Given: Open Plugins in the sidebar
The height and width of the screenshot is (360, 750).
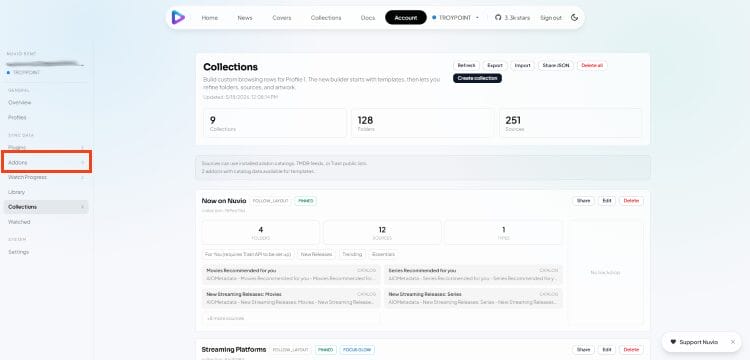Looking at the screenshot, I should coord(46,147).
